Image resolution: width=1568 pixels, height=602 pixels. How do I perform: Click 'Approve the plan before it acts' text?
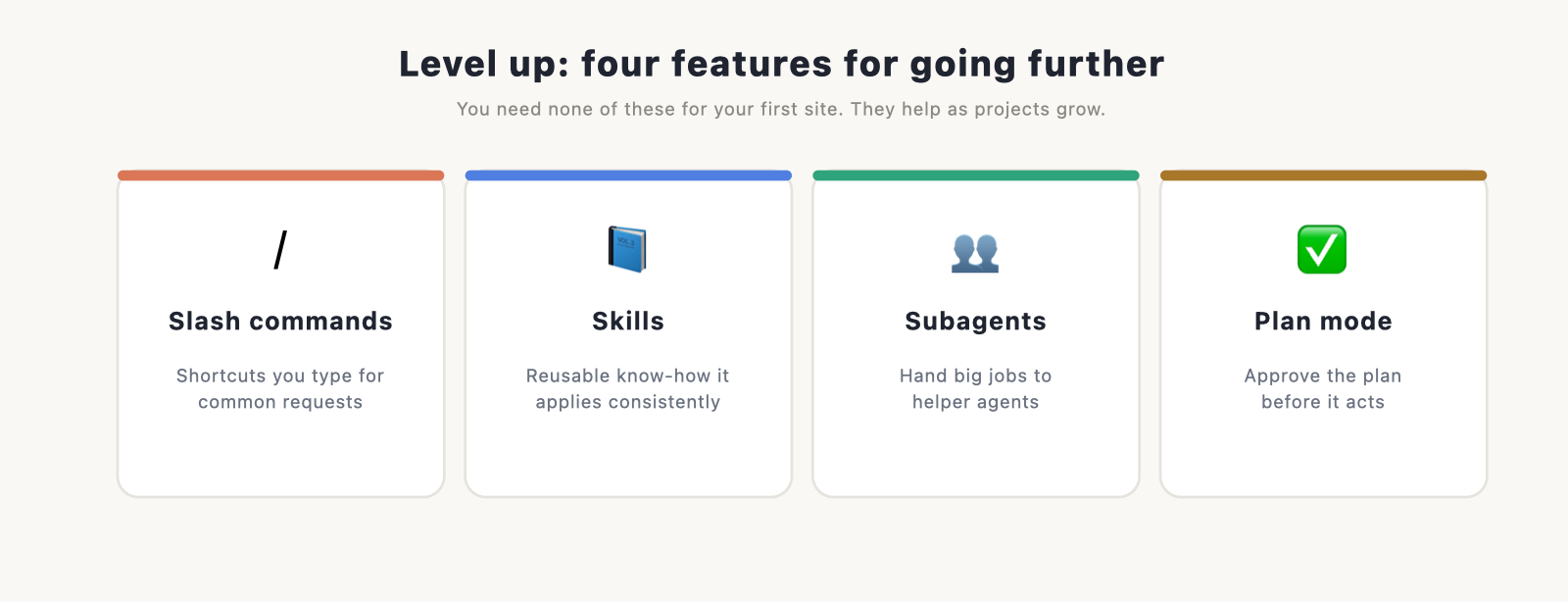[x=1323, y=389]
